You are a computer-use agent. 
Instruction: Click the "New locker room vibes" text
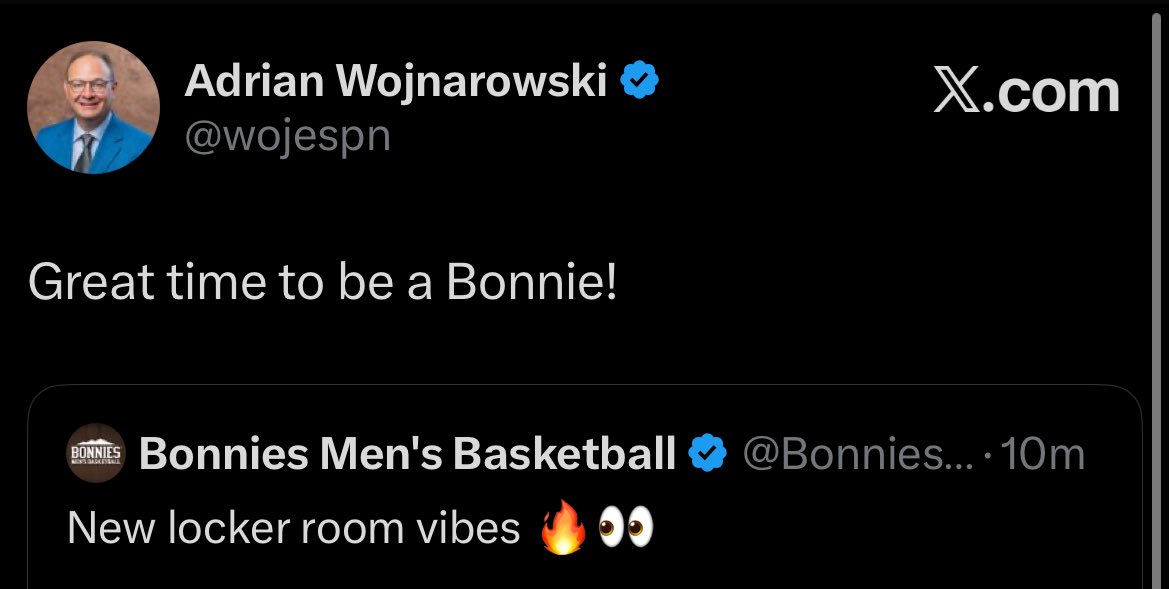(294, 529)
